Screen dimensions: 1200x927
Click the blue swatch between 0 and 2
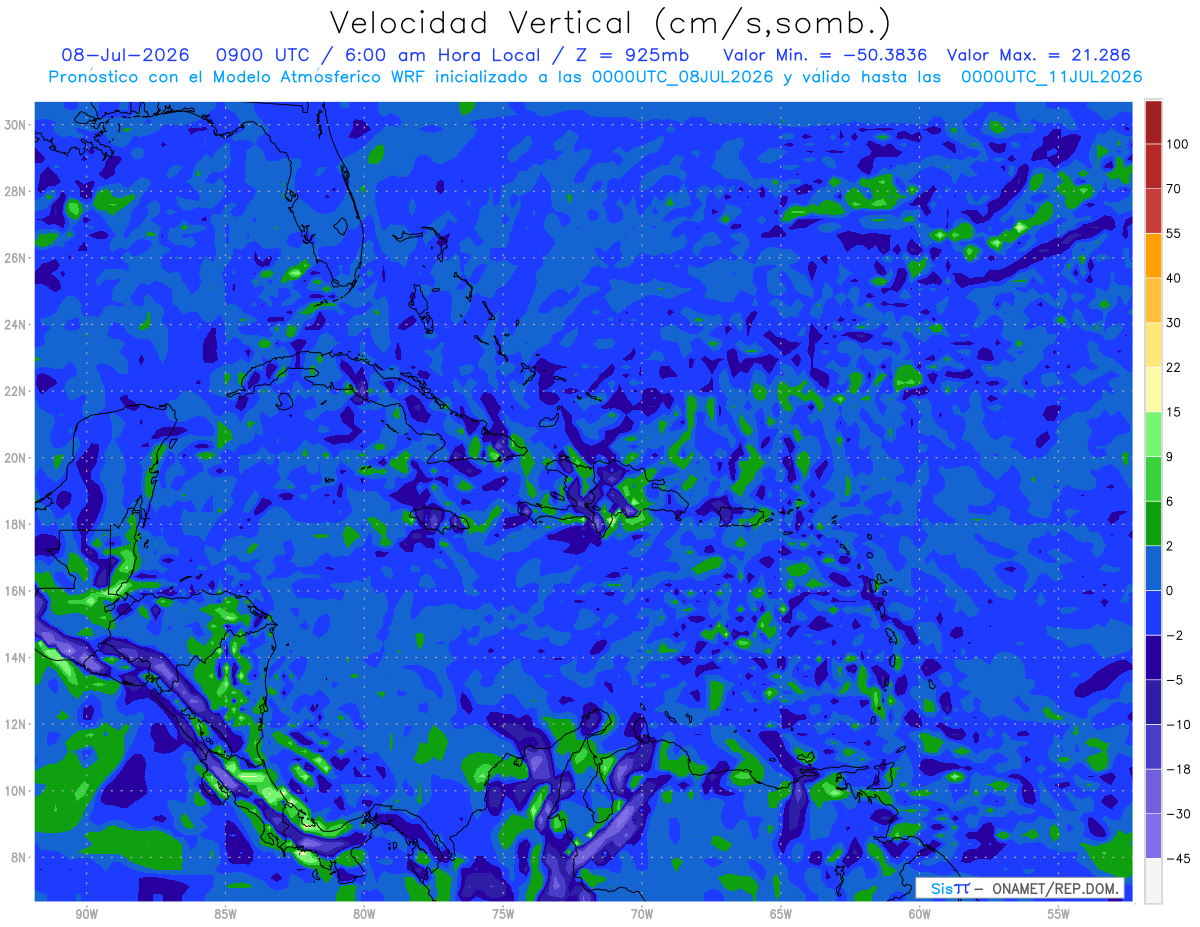tap(1153, 567)
